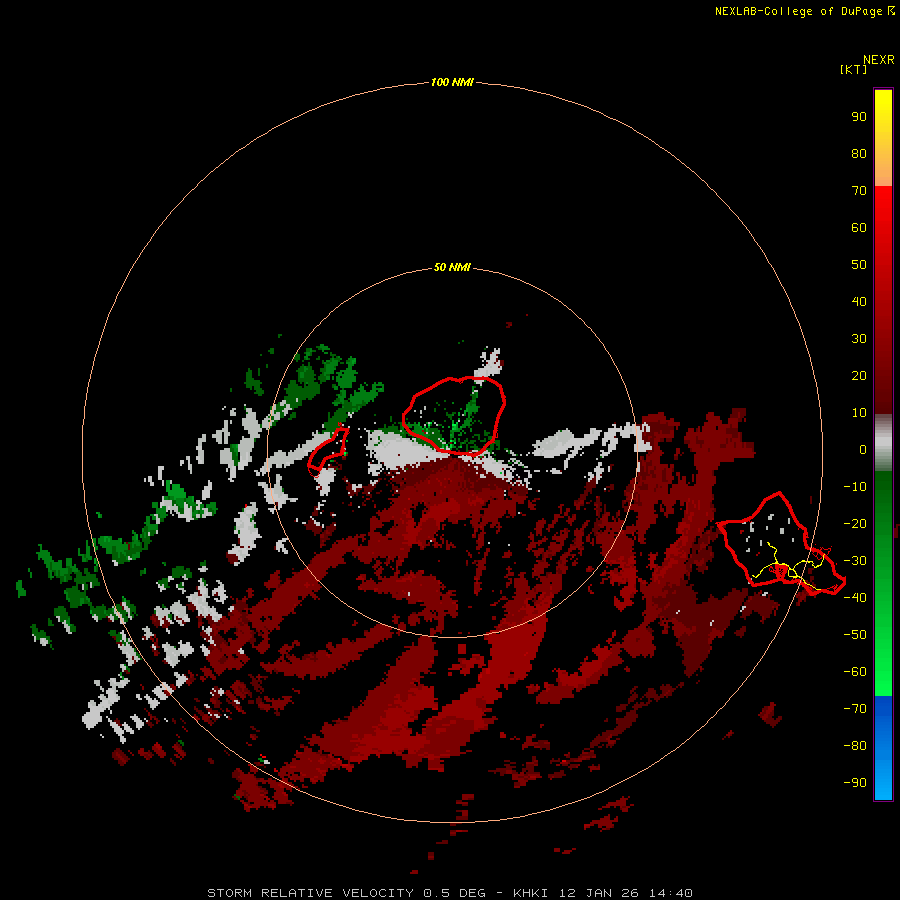This screenshot has height=900, width=900.
Task: Click the -50 value on the velocity scale
Action: pyautogui.click(x=855, y=634)
